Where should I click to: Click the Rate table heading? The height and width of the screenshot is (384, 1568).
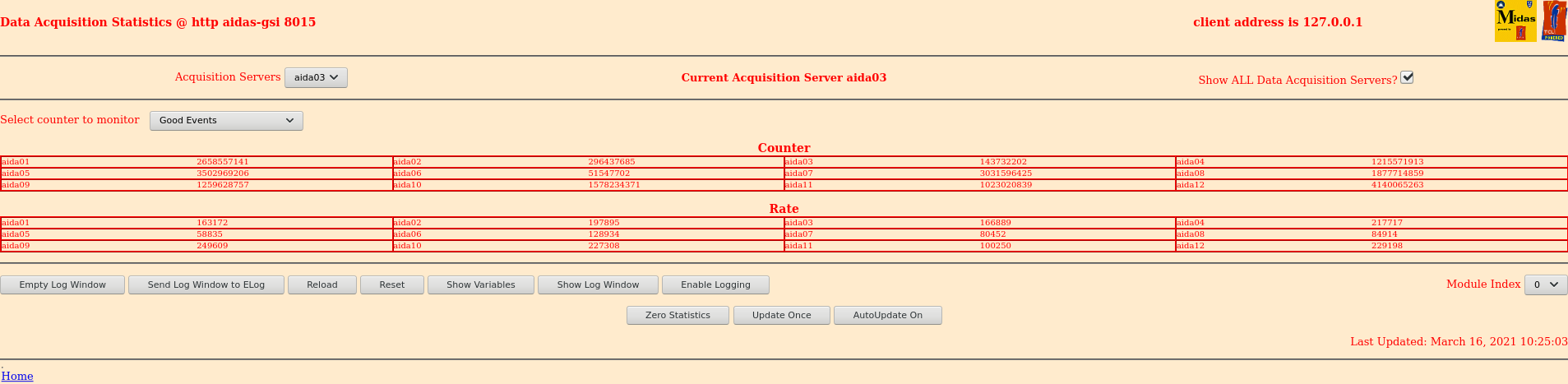tap(784, 209)
